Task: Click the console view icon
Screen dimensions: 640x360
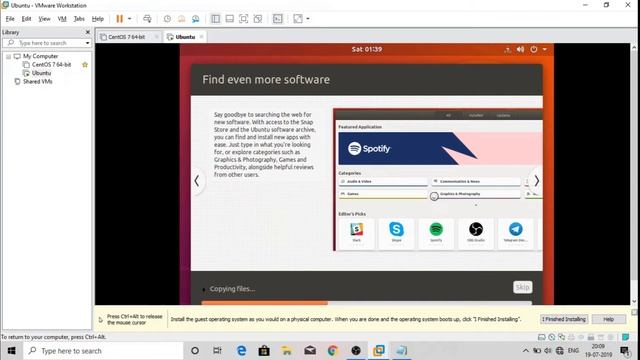Action: (x=278, y=19)
